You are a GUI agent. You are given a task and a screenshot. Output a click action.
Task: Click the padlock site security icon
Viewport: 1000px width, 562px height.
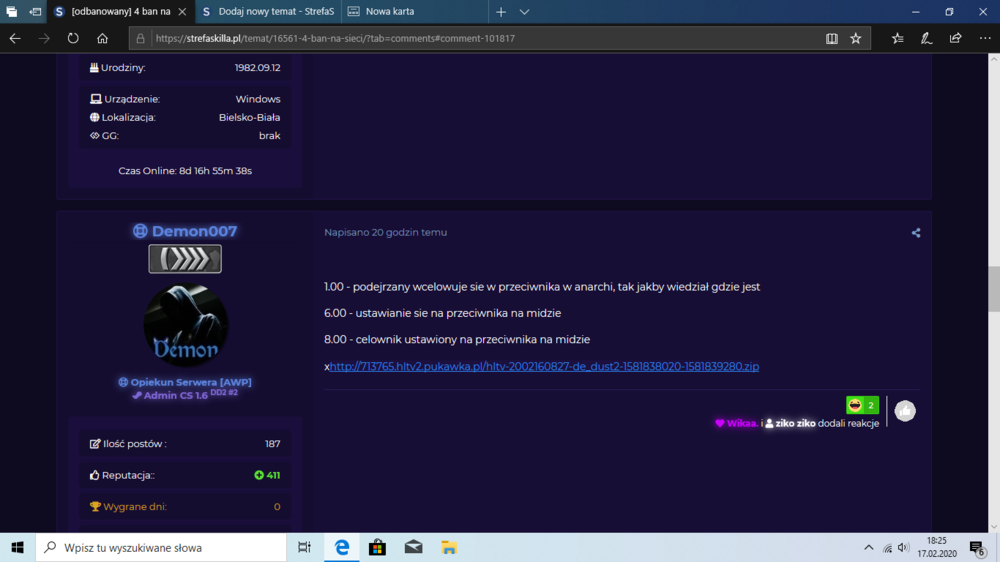coord(140,38)
